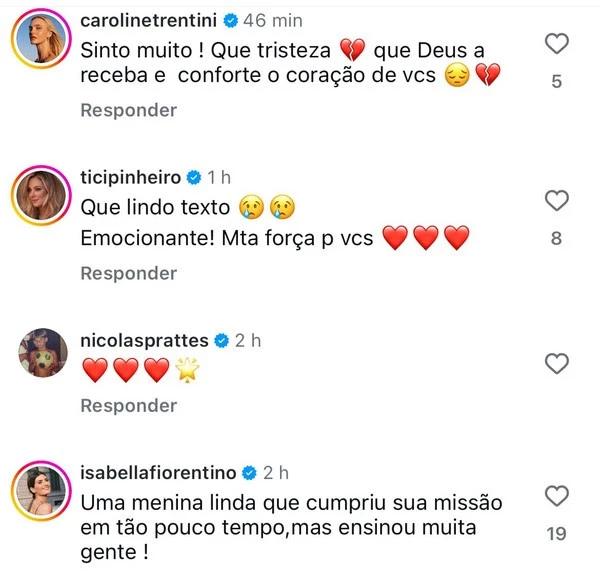Image resolution: width=600 pixels, height=574 pixels.
Task: Open carolinetrentini's profile picture
Action: 39,39
